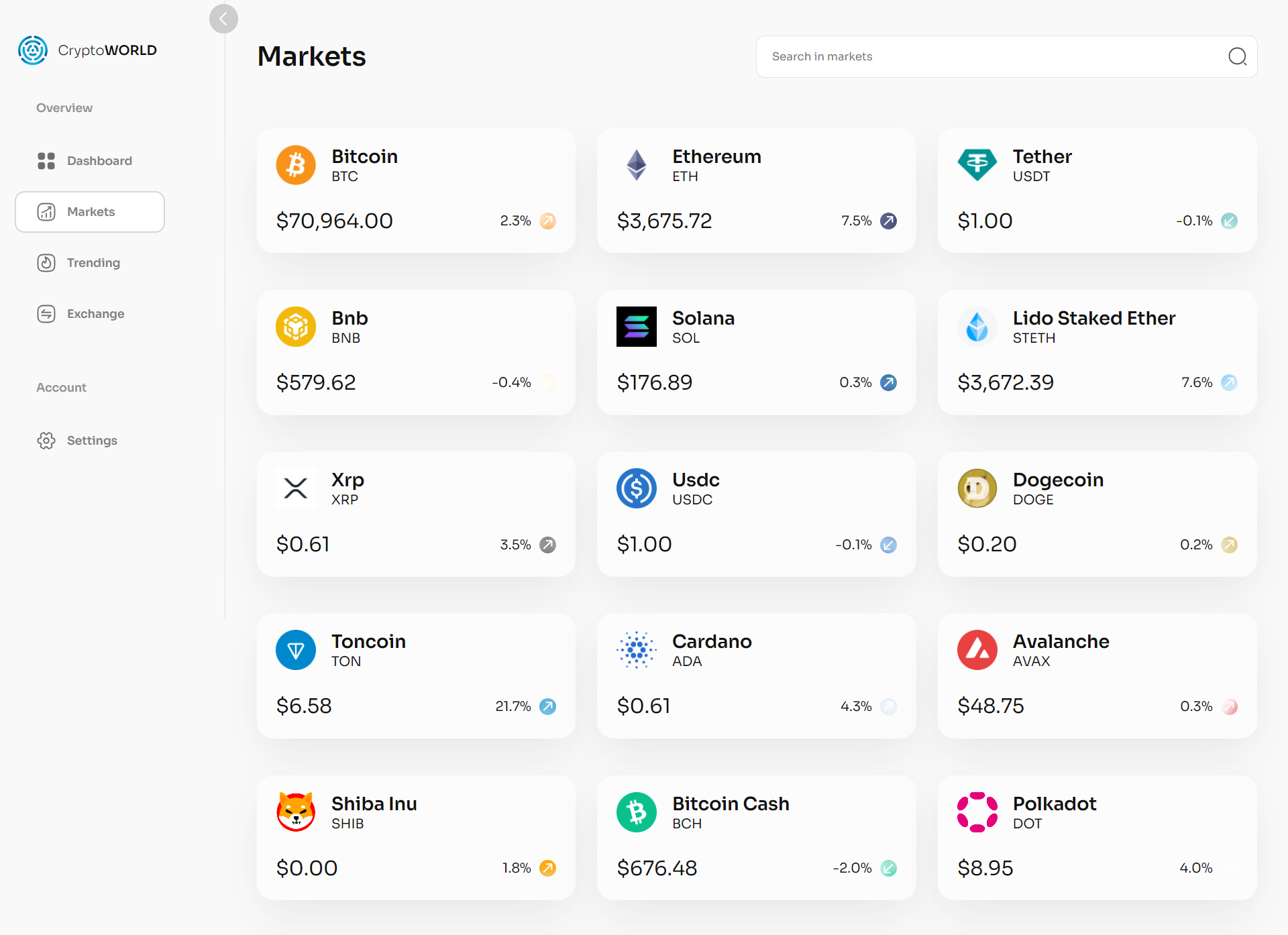Click Toncoin's 21.7% trend arrow icon
This screenshot has height=935, width=1288.
tap(548, 706)
